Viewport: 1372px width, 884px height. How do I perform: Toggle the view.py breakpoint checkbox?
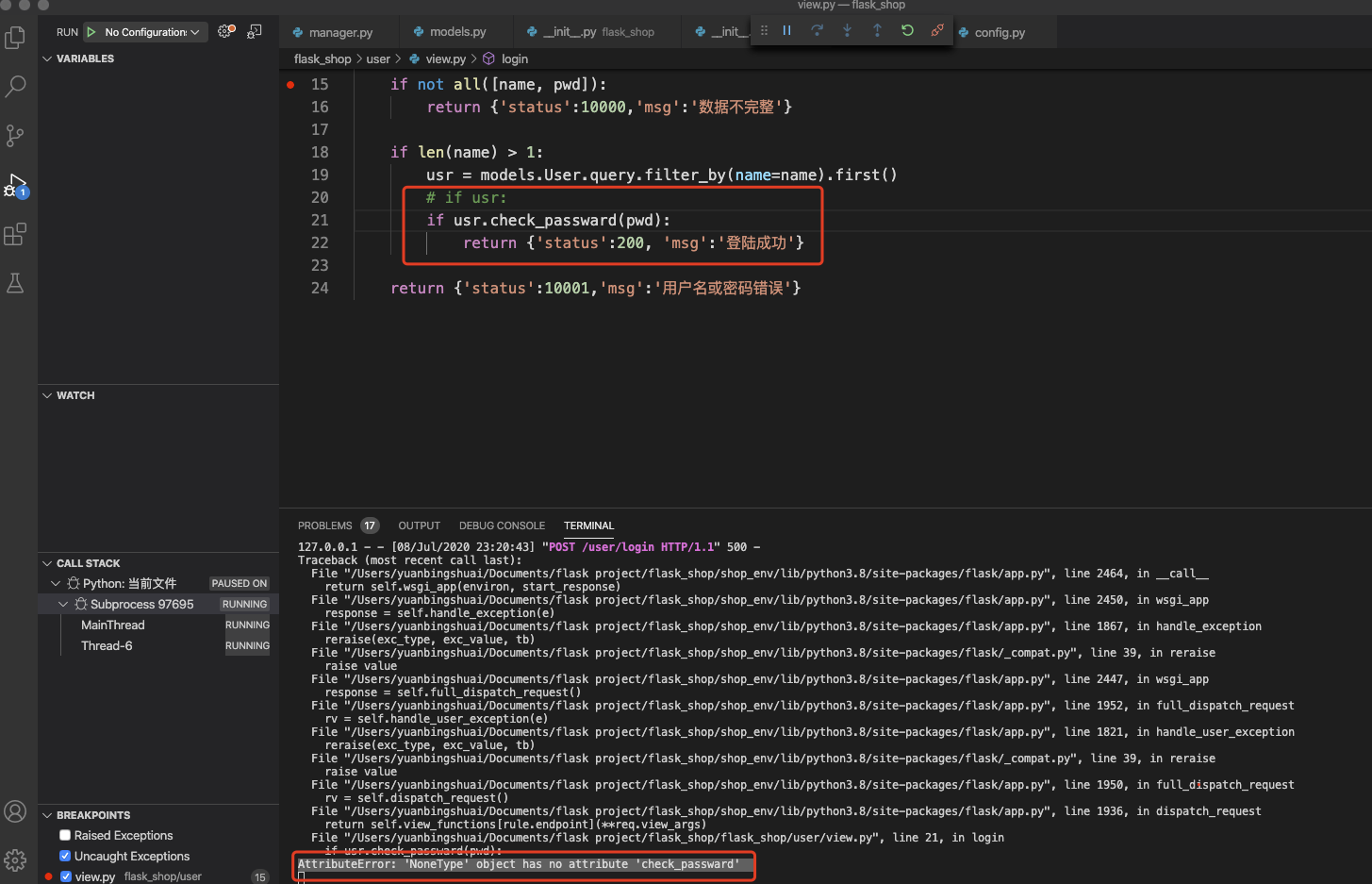pos(65,877)
